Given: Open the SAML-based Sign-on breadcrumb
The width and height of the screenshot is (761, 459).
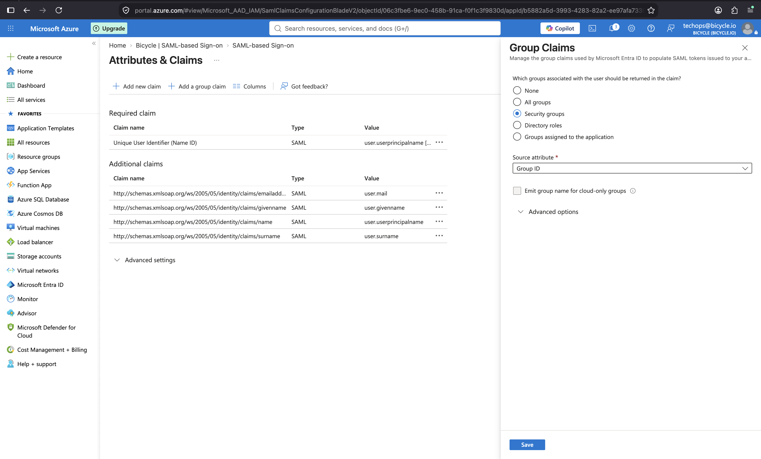Looking at the screenshot, I should click(263, 45).
